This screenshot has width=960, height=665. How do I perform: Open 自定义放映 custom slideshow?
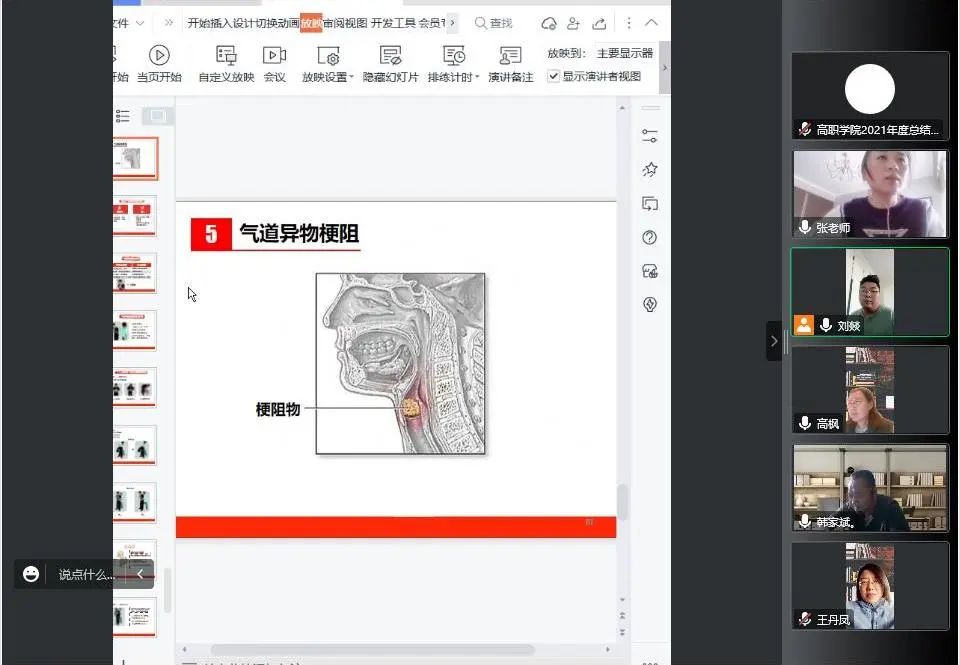226,56
